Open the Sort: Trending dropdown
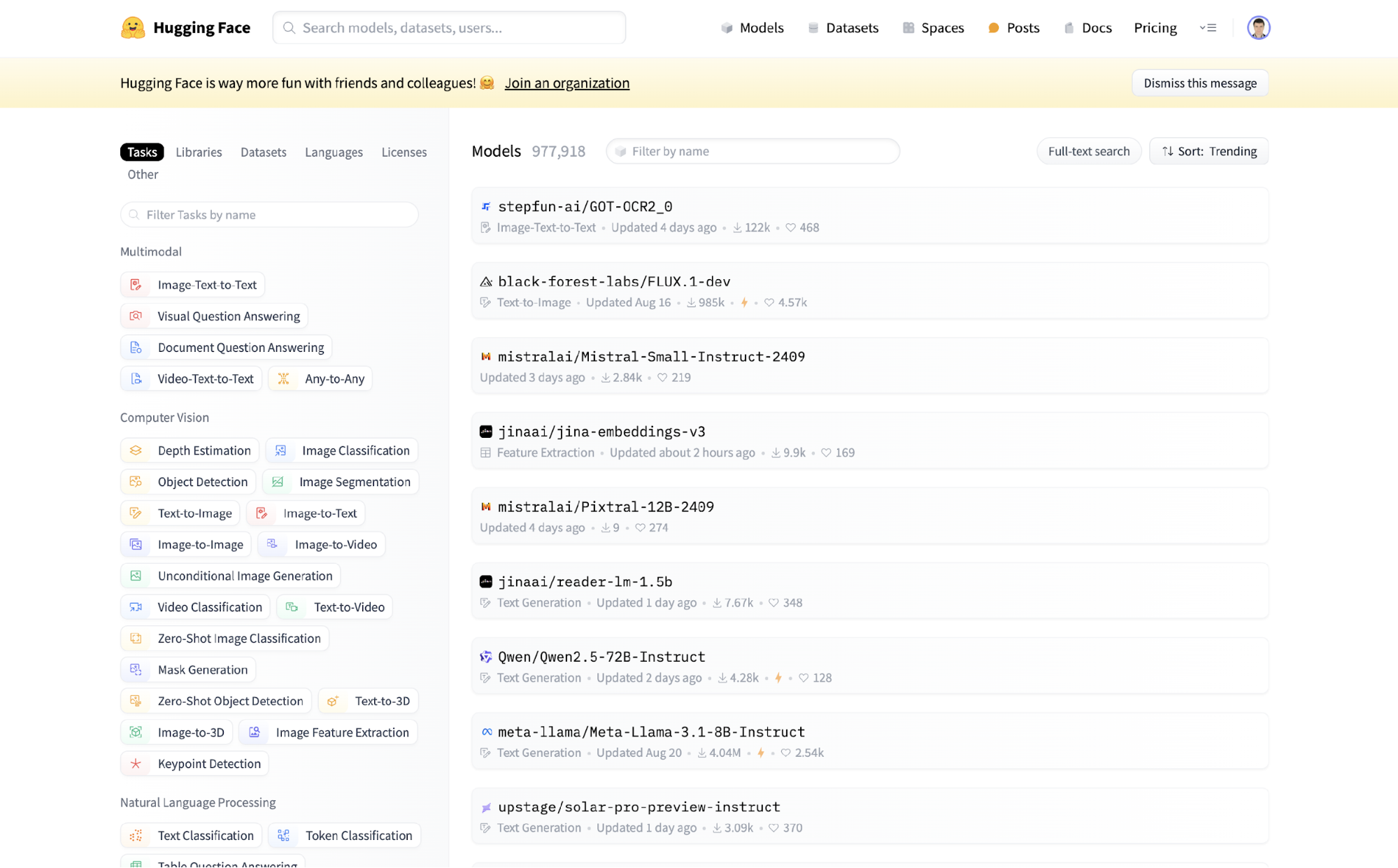 (x=1208, y=151)
